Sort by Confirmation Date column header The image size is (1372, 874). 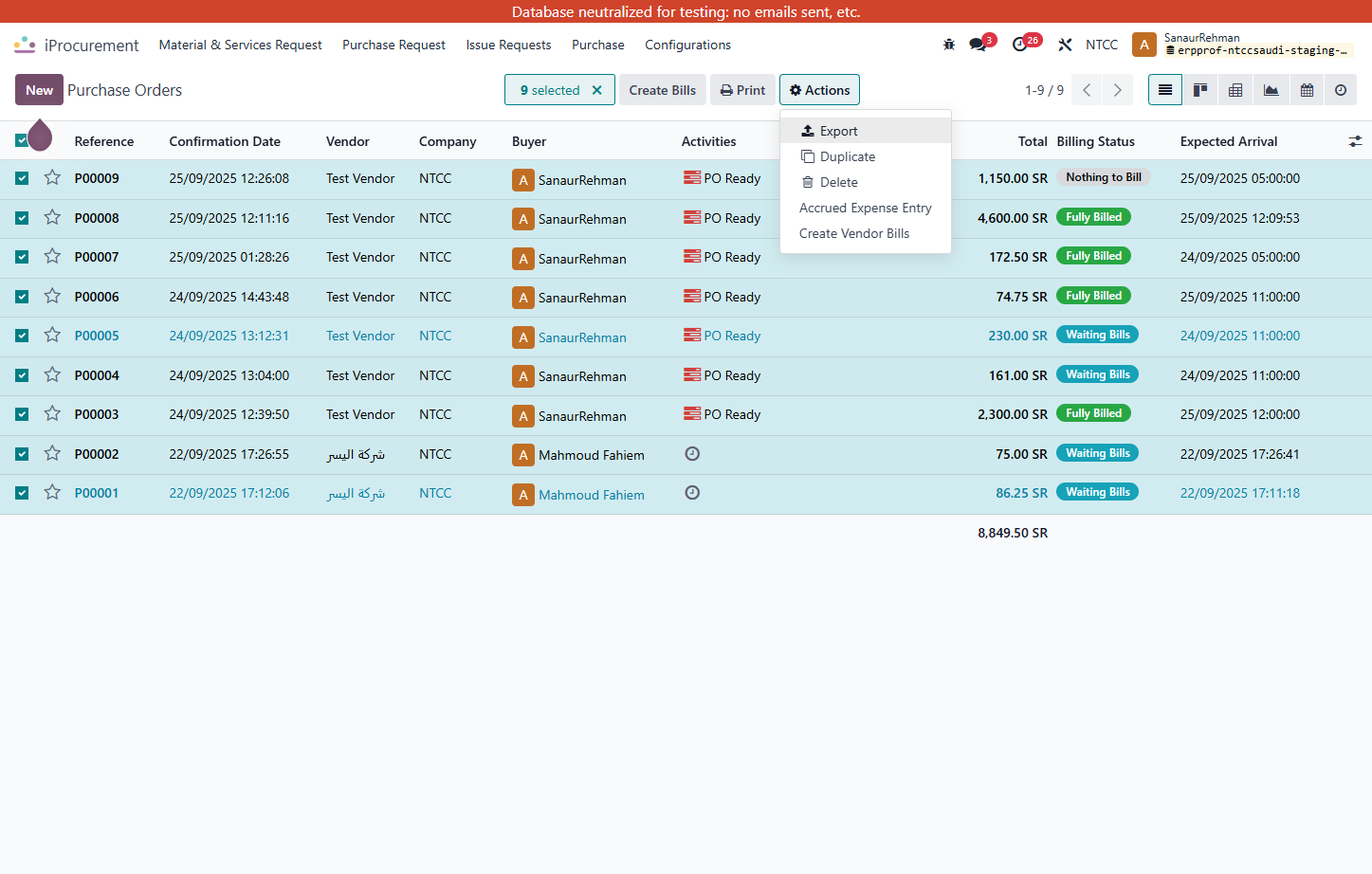[x=225, y=141]
